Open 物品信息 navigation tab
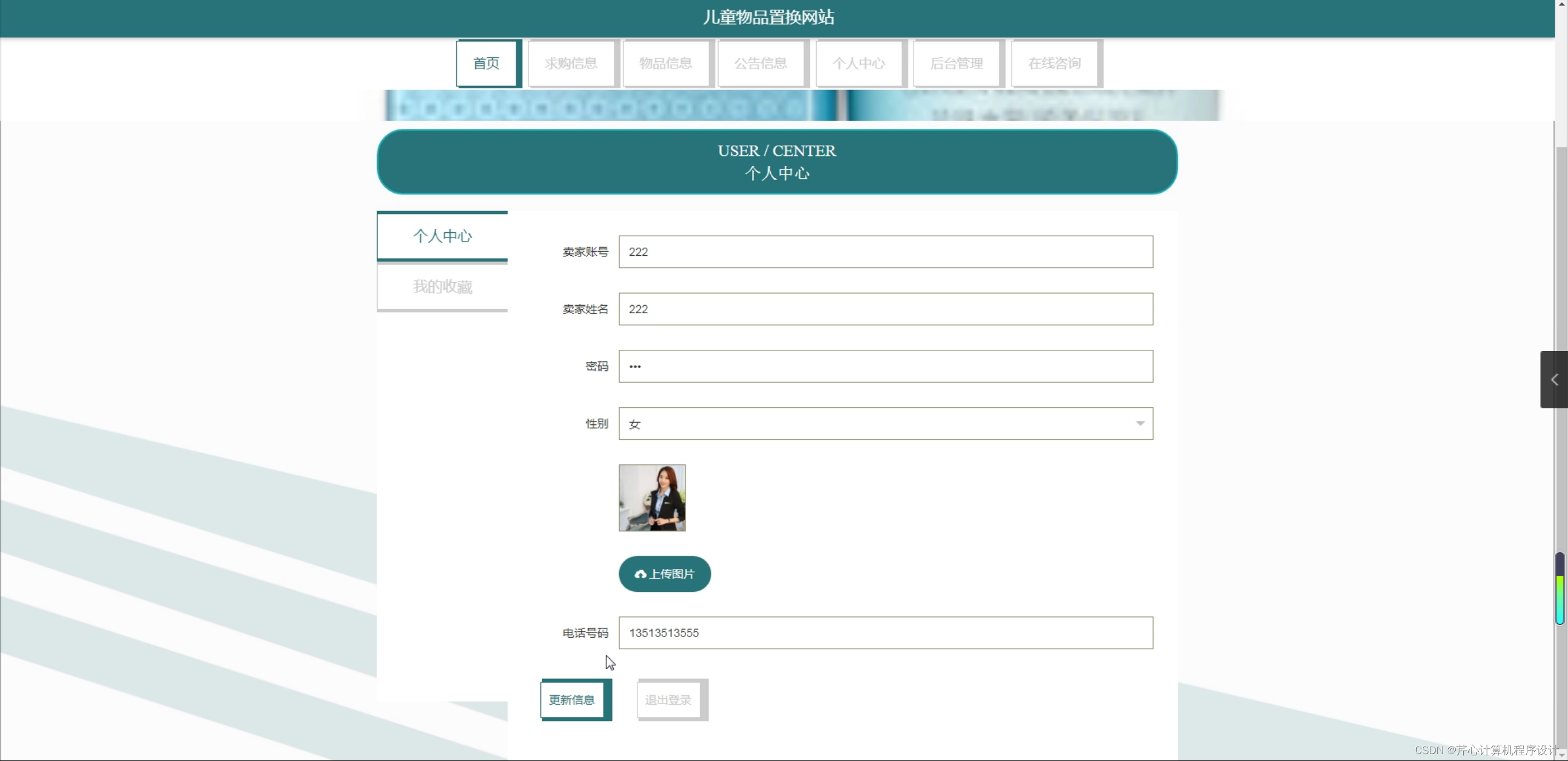 pyautogui.click(x=665, y=63)
